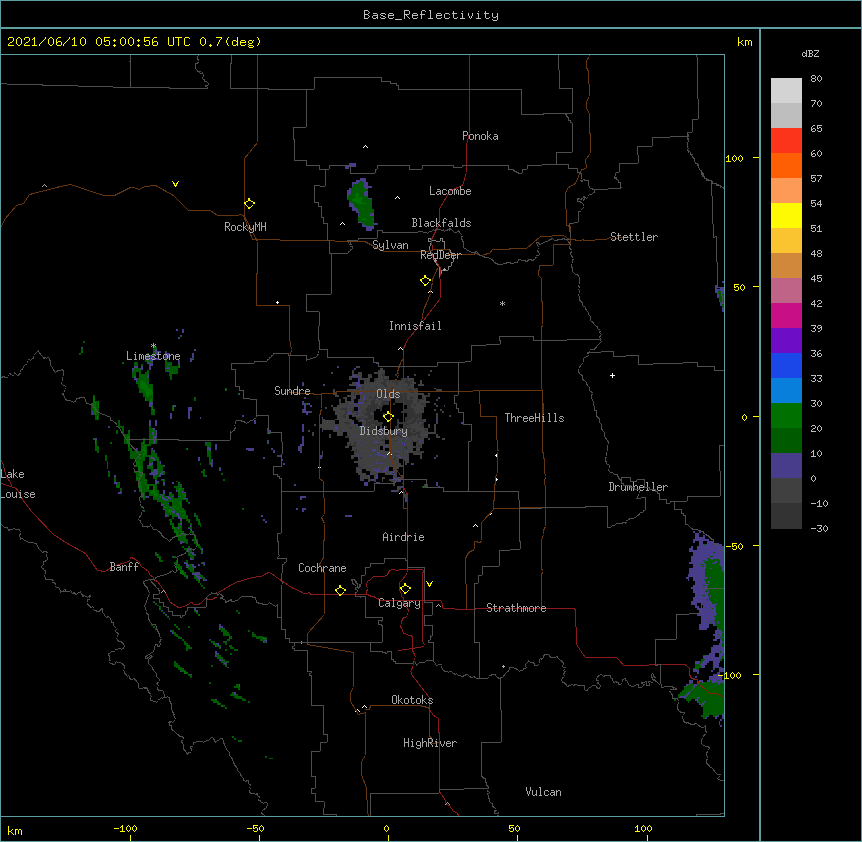Click the RedDeer city label
This screenshot has width=862, height=842.
[x=440, y=255]
